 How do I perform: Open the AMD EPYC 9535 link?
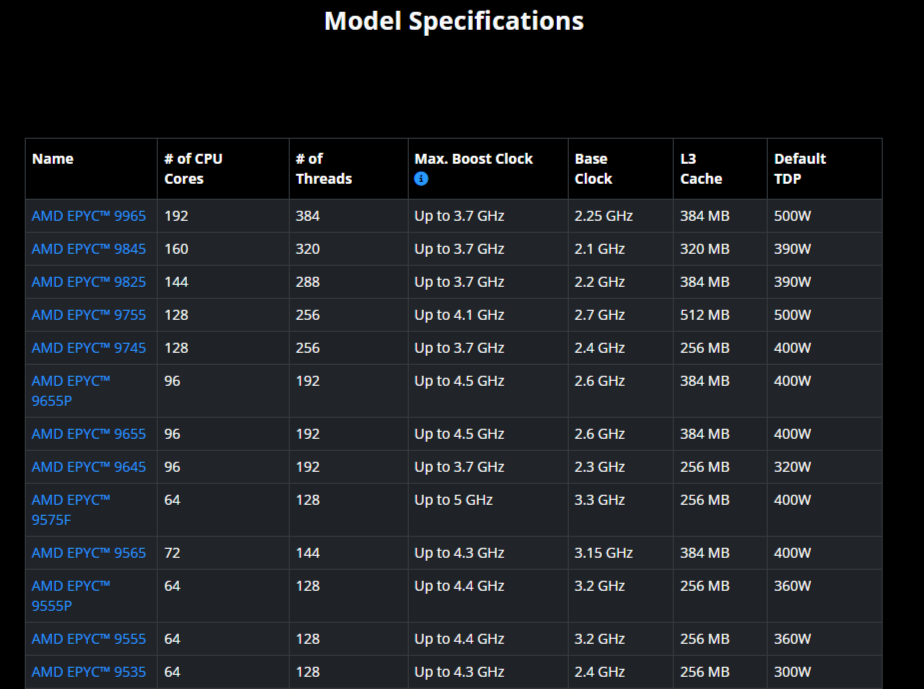click(88, 672)
